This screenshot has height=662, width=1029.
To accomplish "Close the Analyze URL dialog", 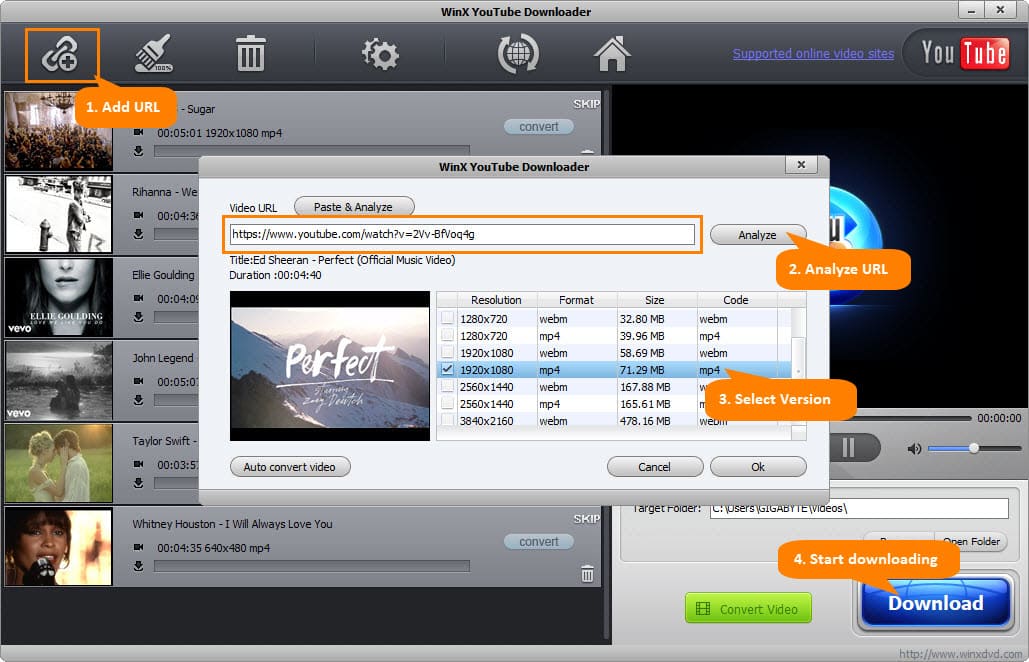I will click(x=801, y=165).
